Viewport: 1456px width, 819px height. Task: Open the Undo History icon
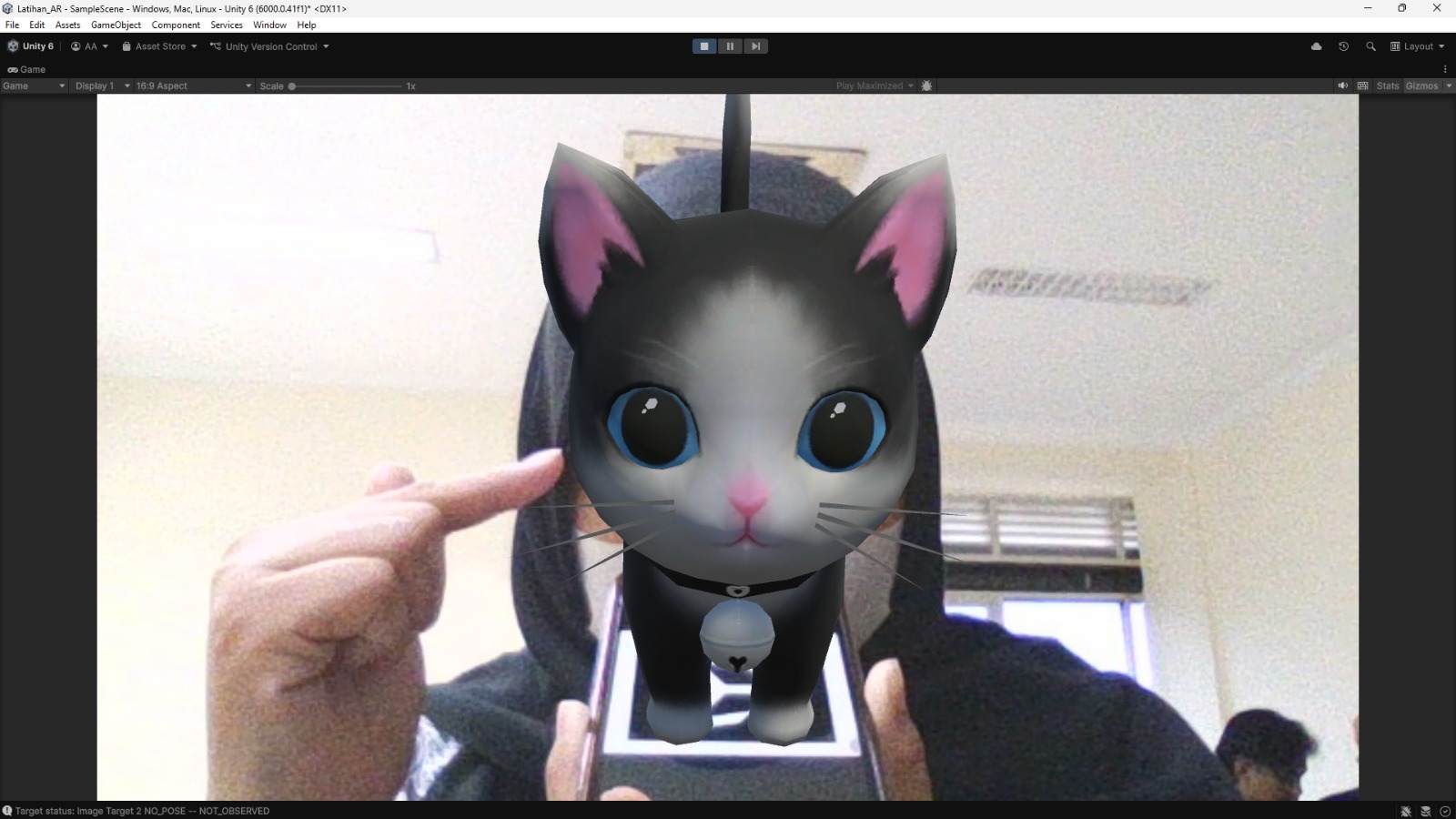(1343, 46)
